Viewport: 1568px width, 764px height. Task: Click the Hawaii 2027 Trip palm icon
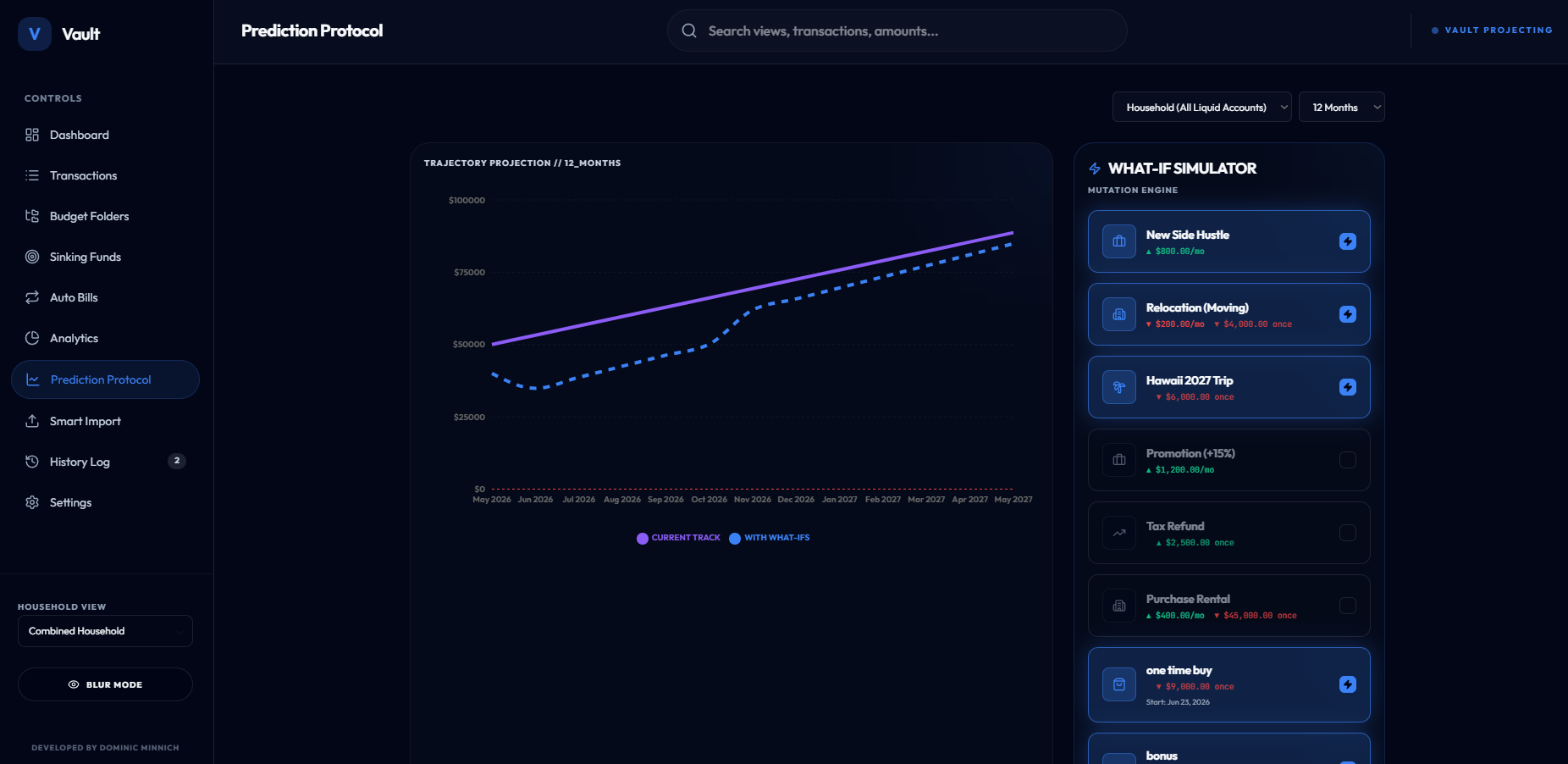pyautogui.click(x=1119, y=387)
